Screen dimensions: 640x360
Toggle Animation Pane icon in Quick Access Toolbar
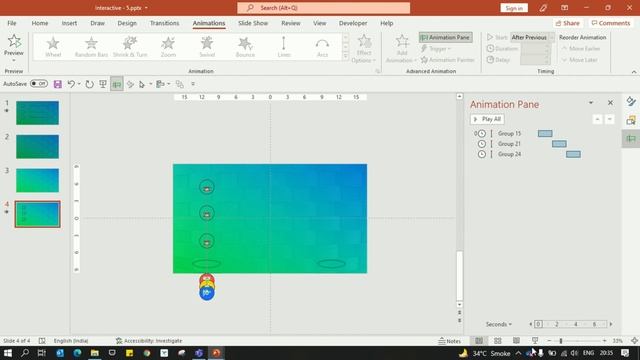click(x=117, y=84)
